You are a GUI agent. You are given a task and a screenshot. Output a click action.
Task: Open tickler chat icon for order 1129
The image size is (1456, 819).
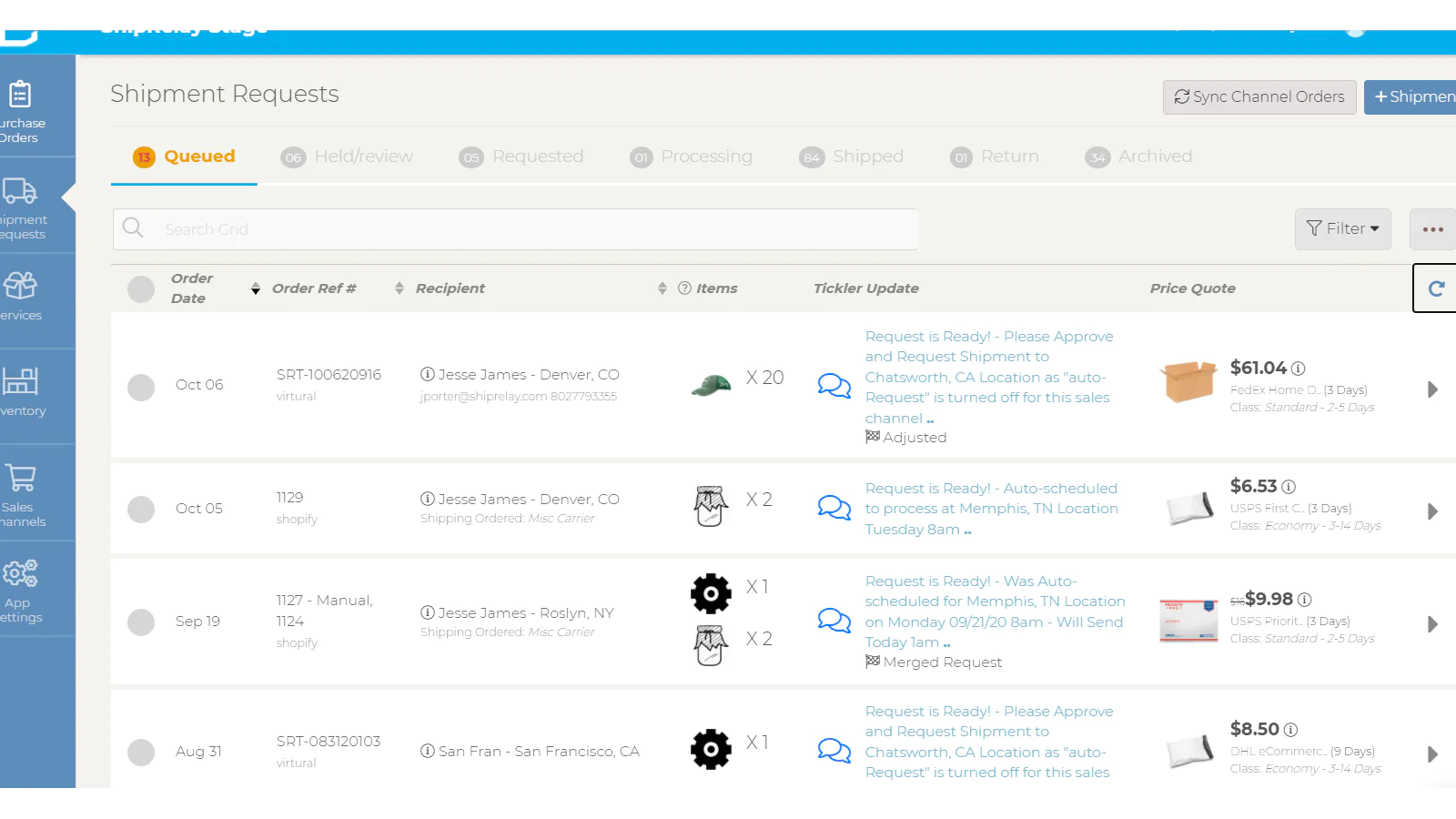[834, 507]
